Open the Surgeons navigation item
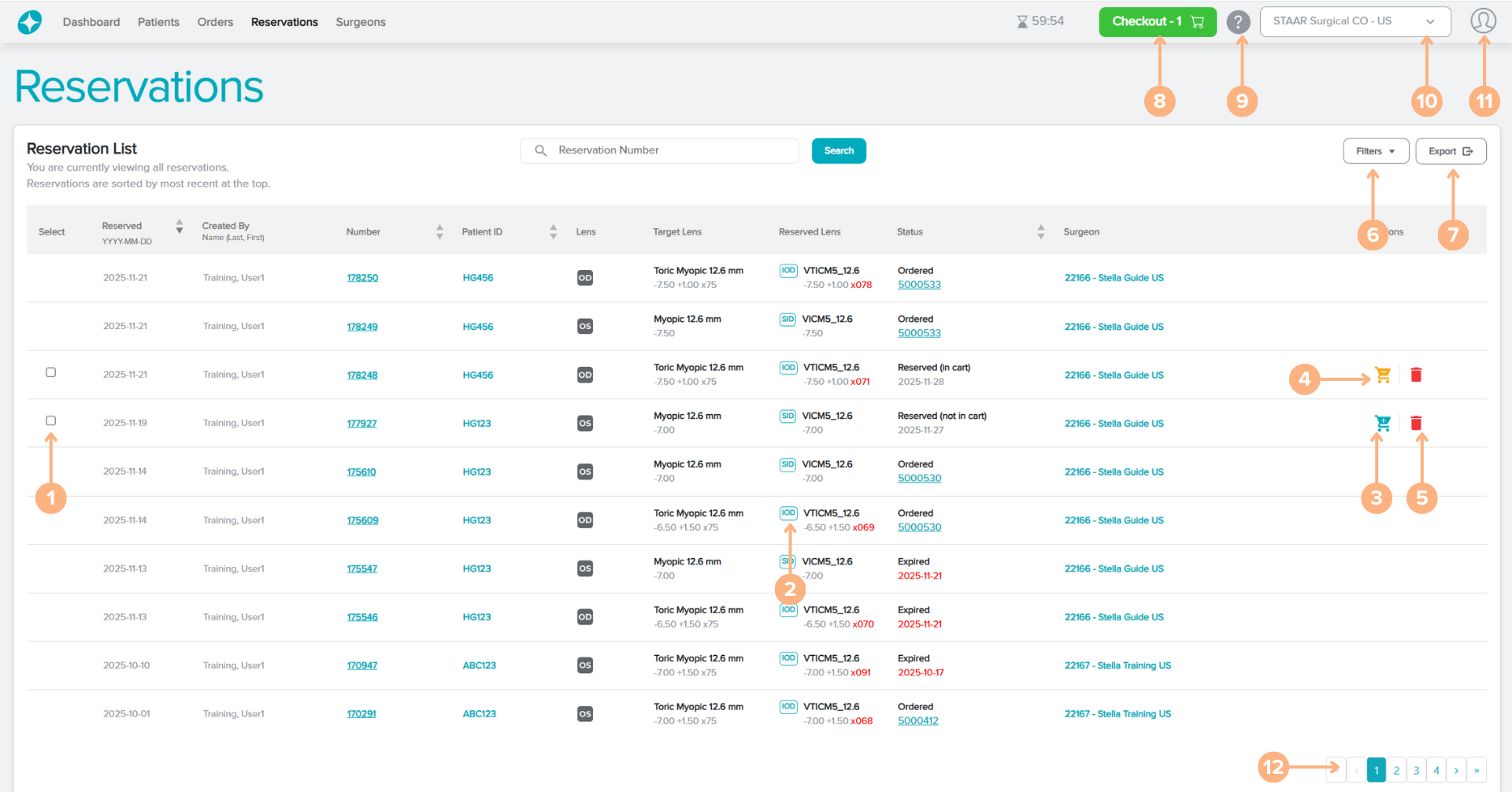Image resolution: width=1512 pixels, height=792 pixels. tap(361, 22)
